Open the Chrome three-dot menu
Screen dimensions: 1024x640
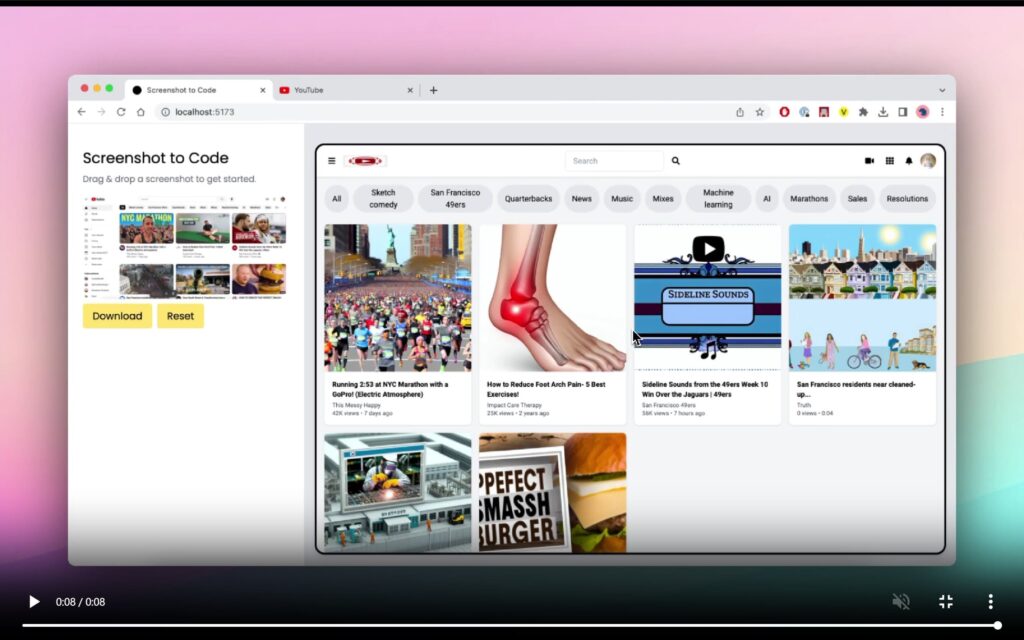coord(942,112)
